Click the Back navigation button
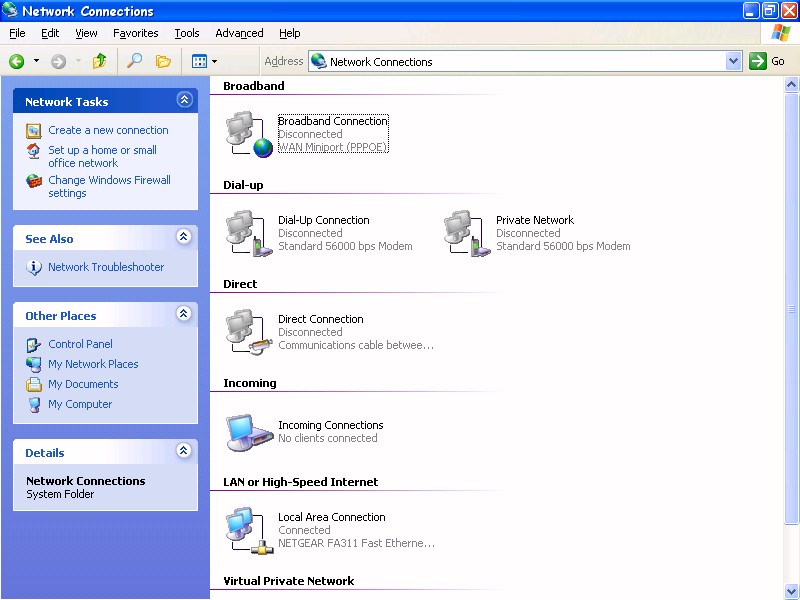The height and width of the screenshot is (600, 800). 18,61
